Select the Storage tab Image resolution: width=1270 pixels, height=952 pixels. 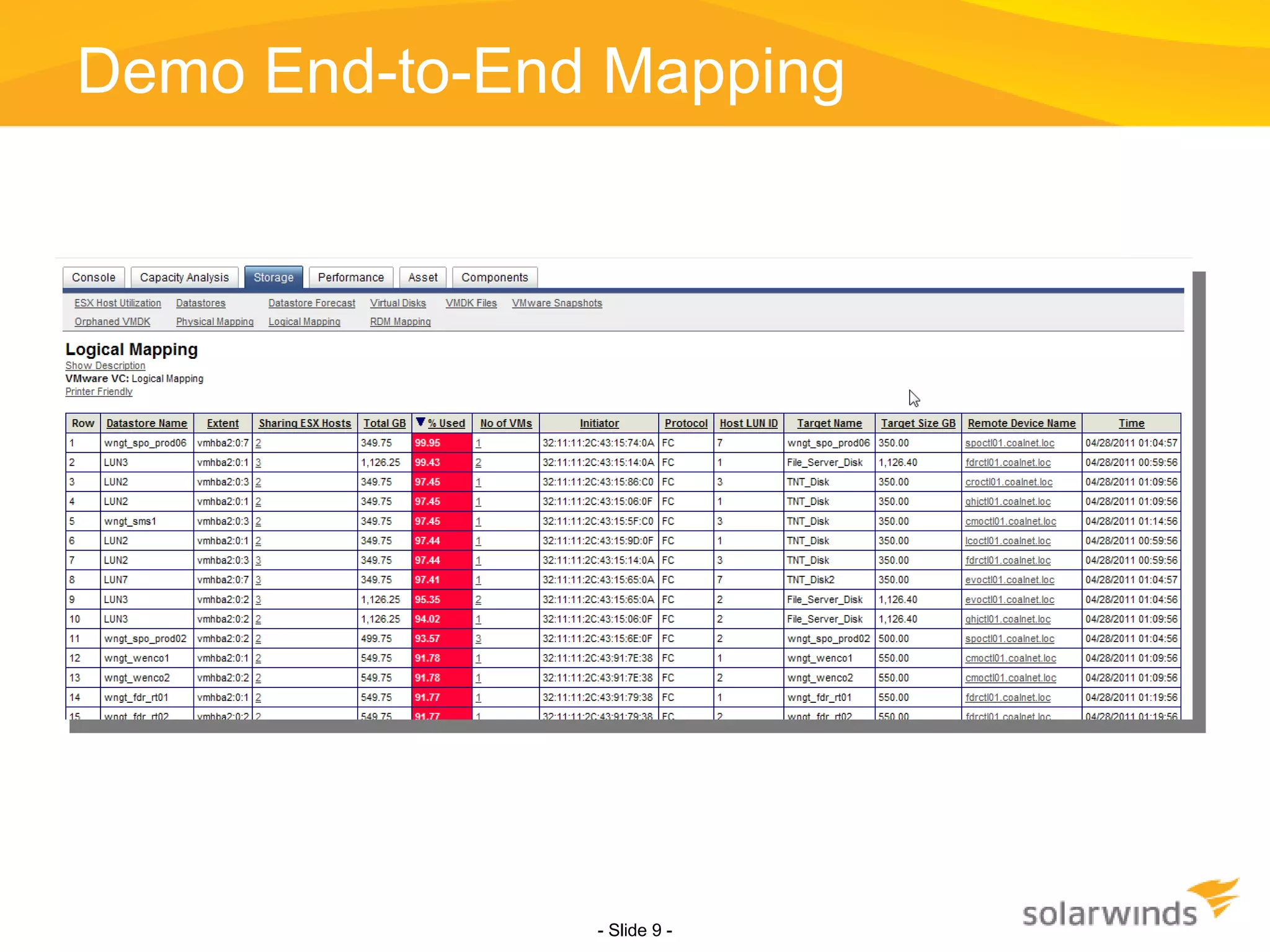pos(273,277)
